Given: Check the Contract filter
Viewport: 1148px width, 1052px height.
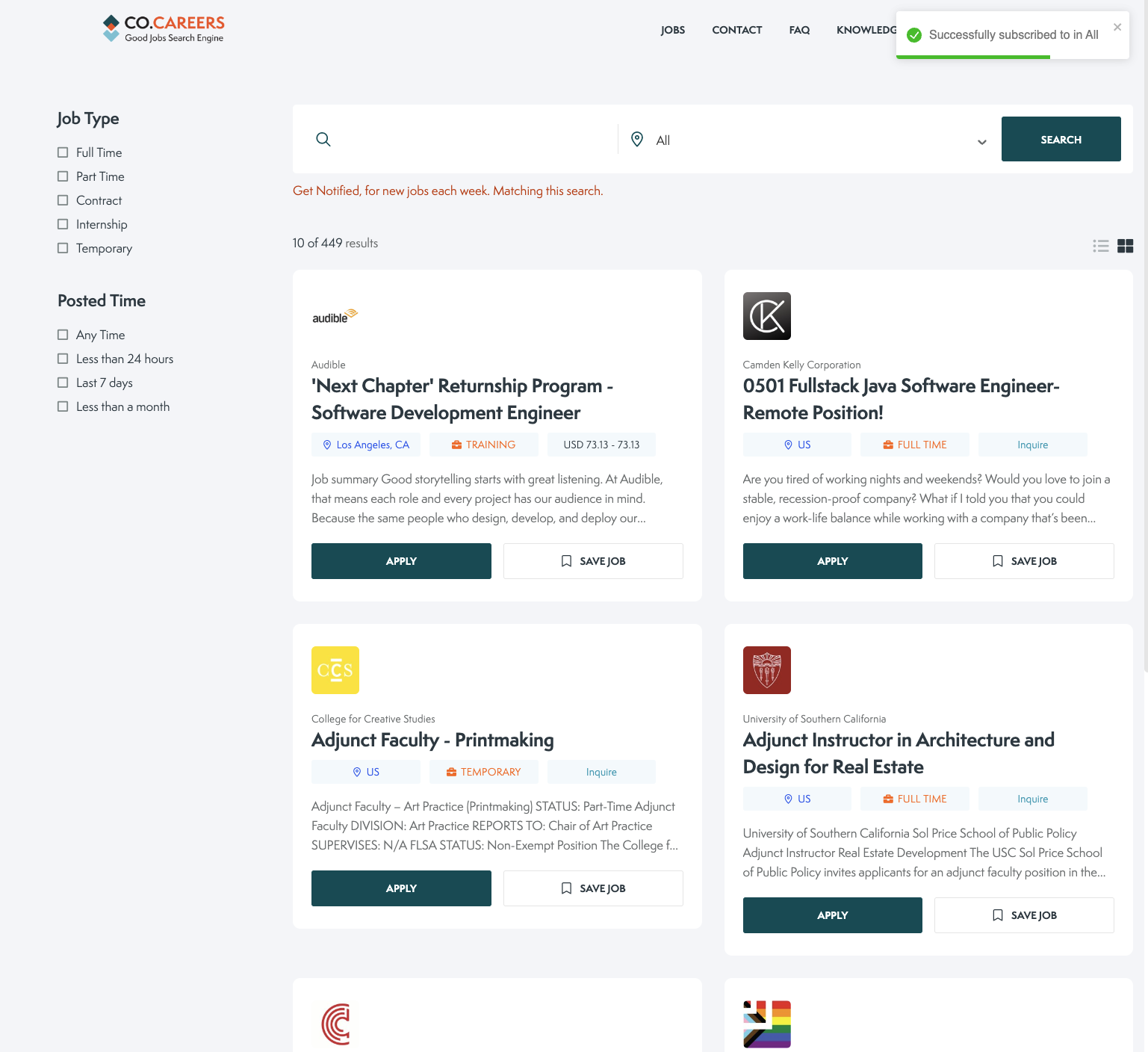Looking at the screenshot, I should click(63, 200).
